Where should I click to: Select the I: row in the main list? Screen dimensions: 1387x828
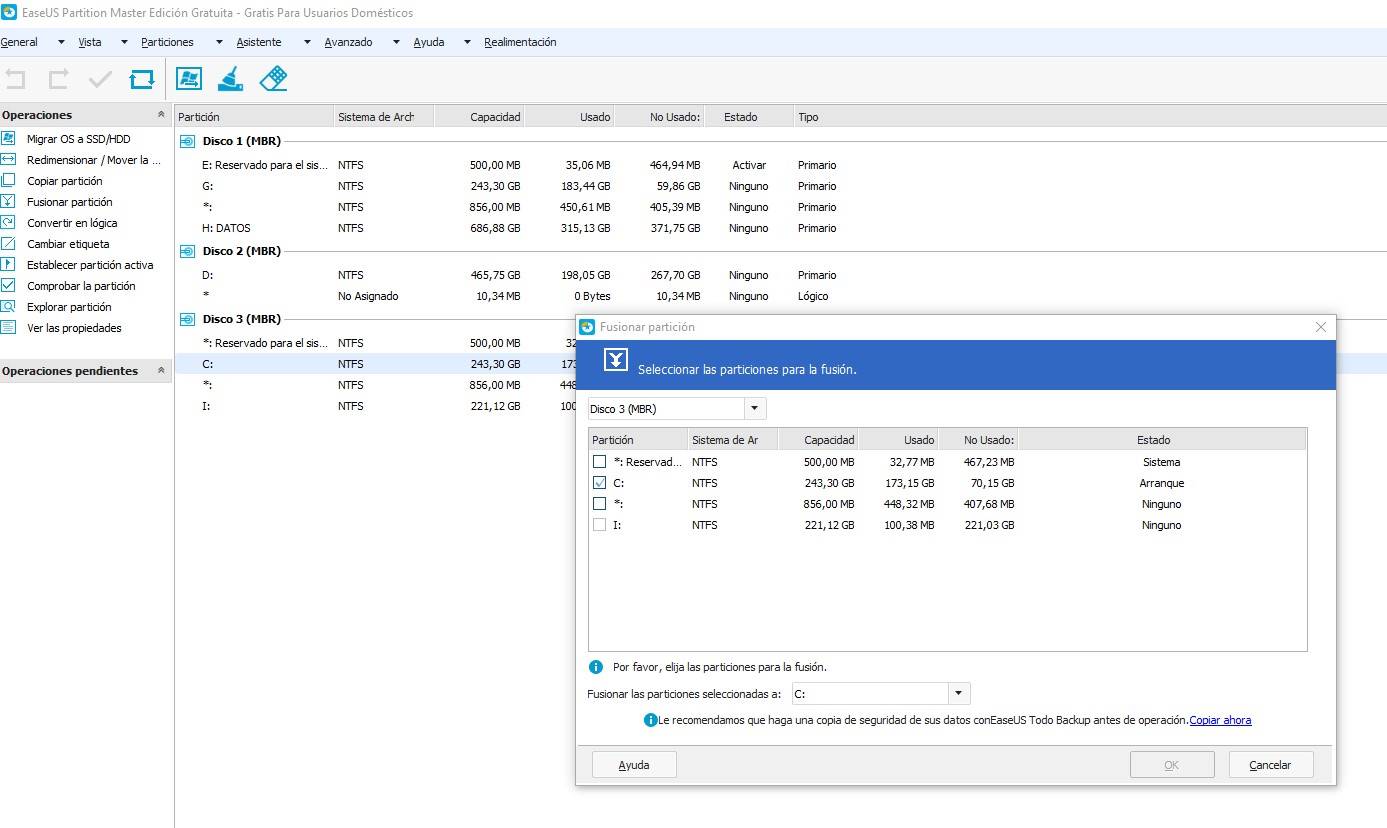coord(375,406)
